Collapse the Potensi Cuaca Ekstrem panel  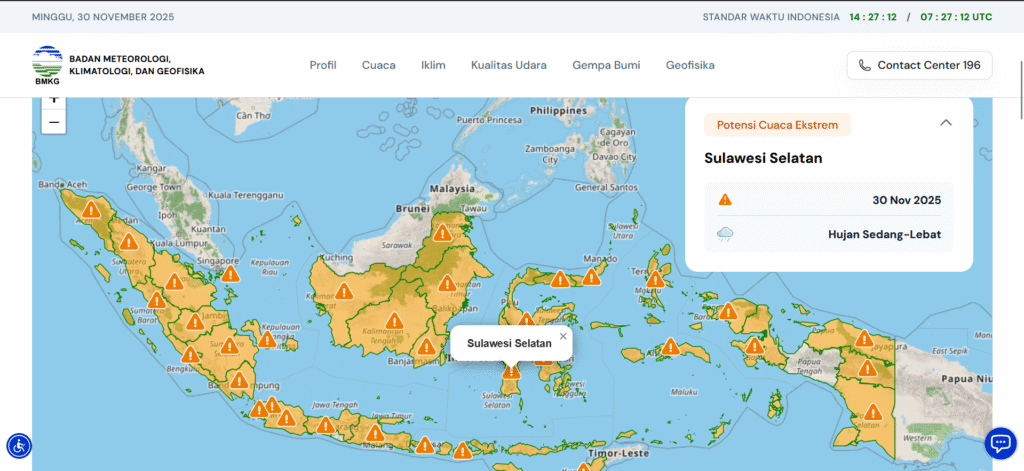[946, 123]
